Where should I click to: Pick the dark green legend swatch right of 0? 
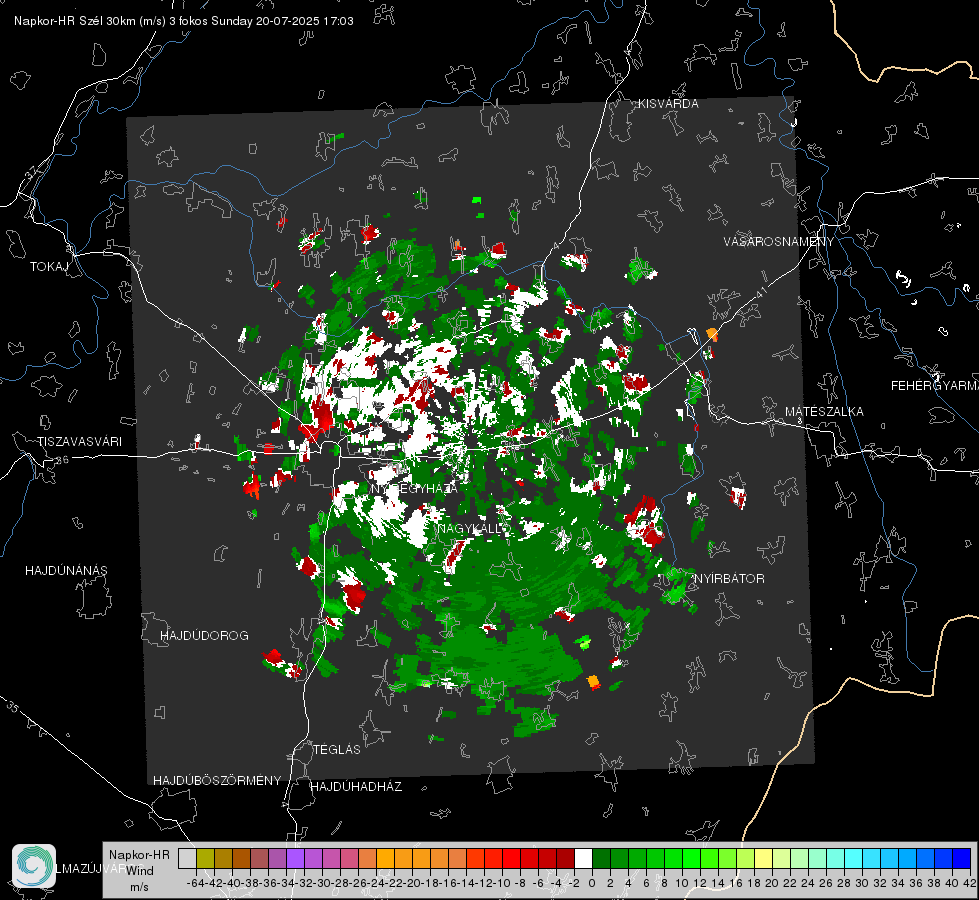click(601, 859)
